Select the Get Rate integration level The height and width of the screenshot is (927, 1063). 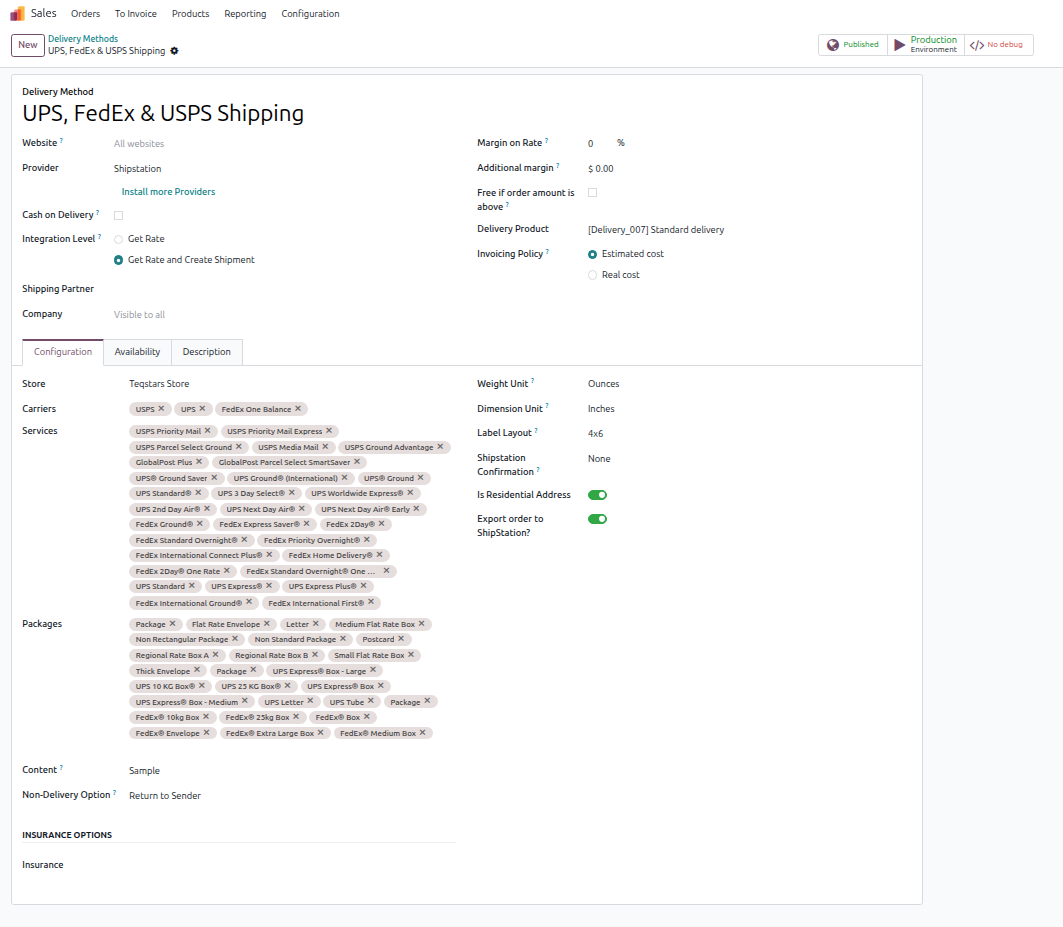tap(119, 239)
